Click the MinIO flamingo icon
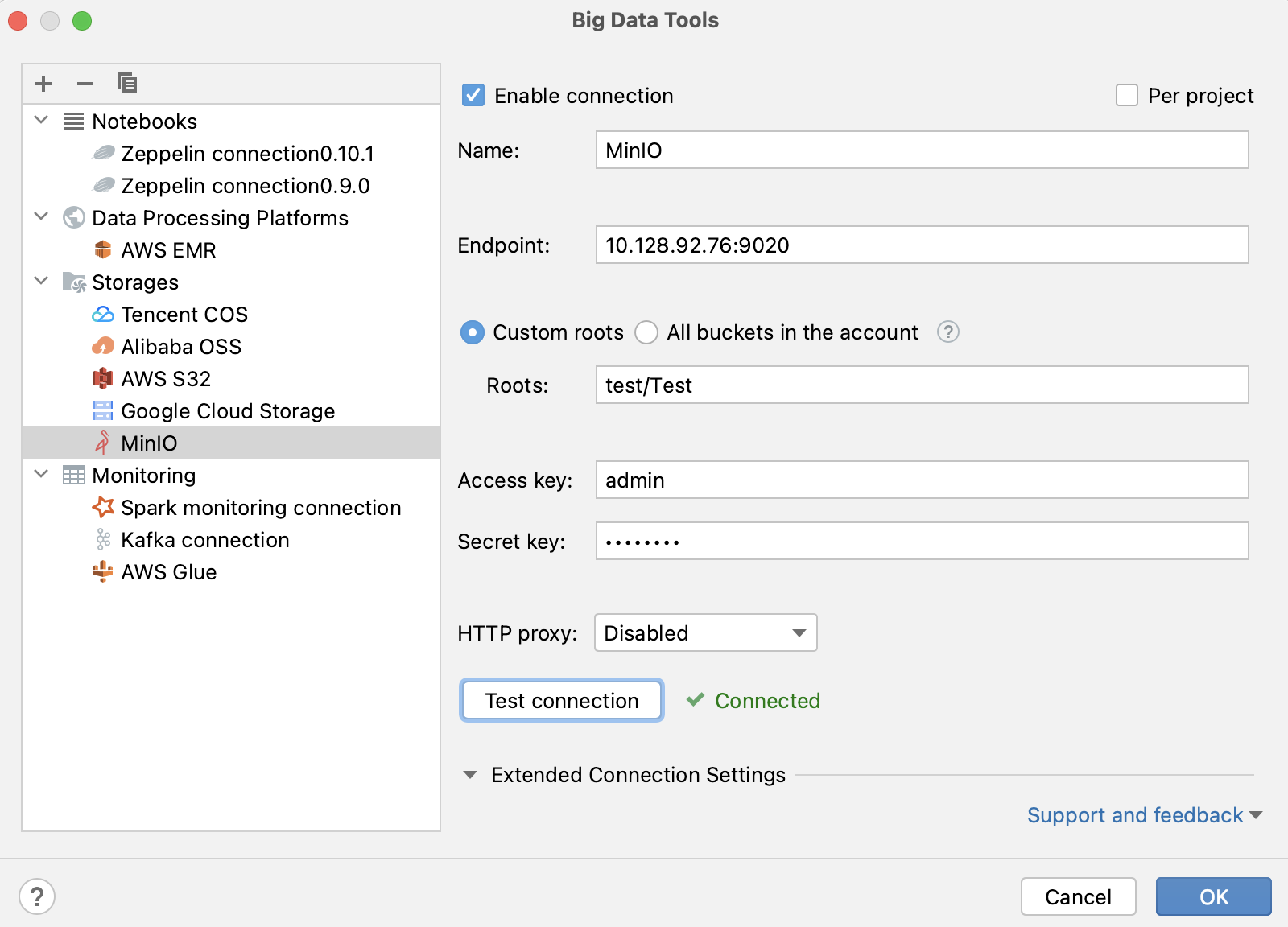Screen dimensions: 1288x927 [102, 443]
